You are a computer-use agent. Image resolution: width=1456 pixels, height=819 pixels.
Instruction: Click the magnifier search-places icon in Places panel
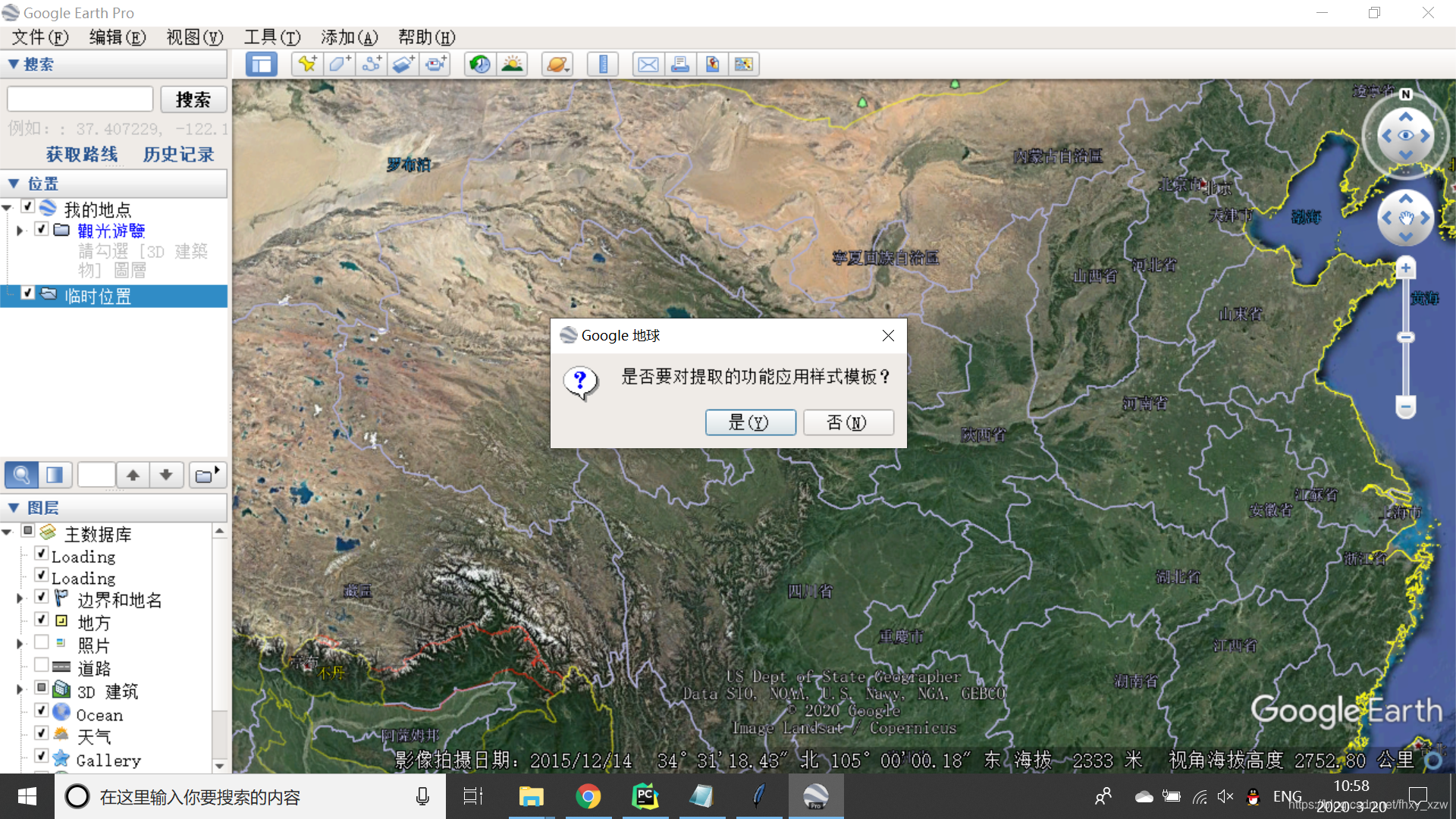click(22, 475)
